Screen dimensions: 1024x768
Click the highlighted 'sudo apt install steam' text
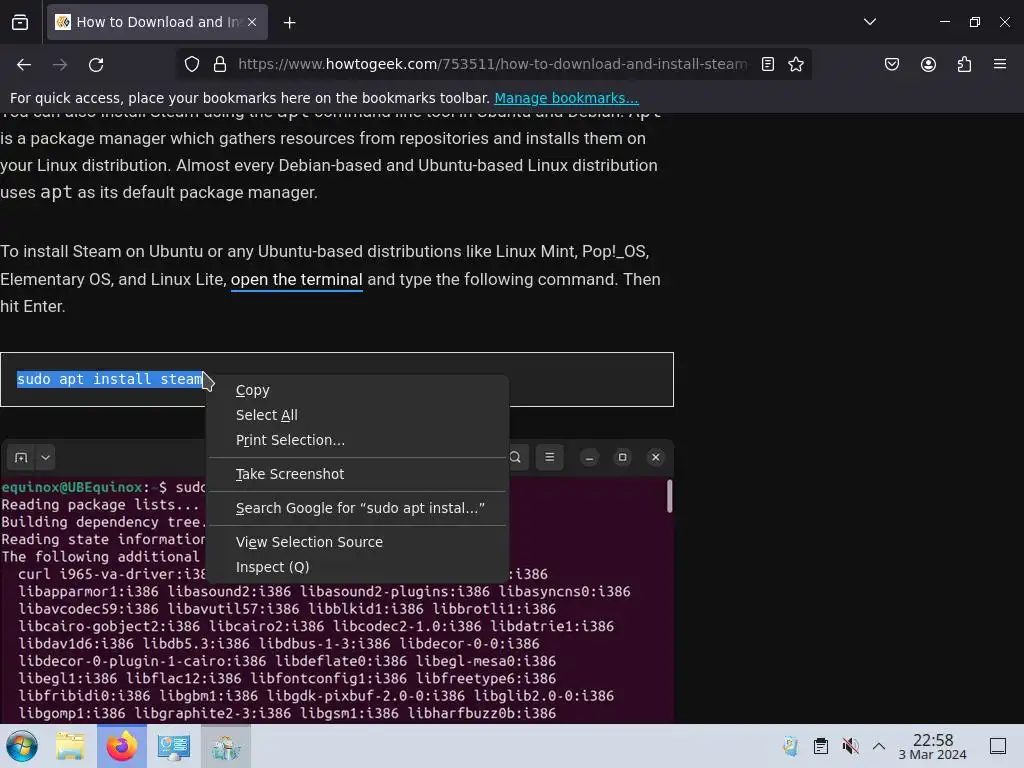(110, 379)
